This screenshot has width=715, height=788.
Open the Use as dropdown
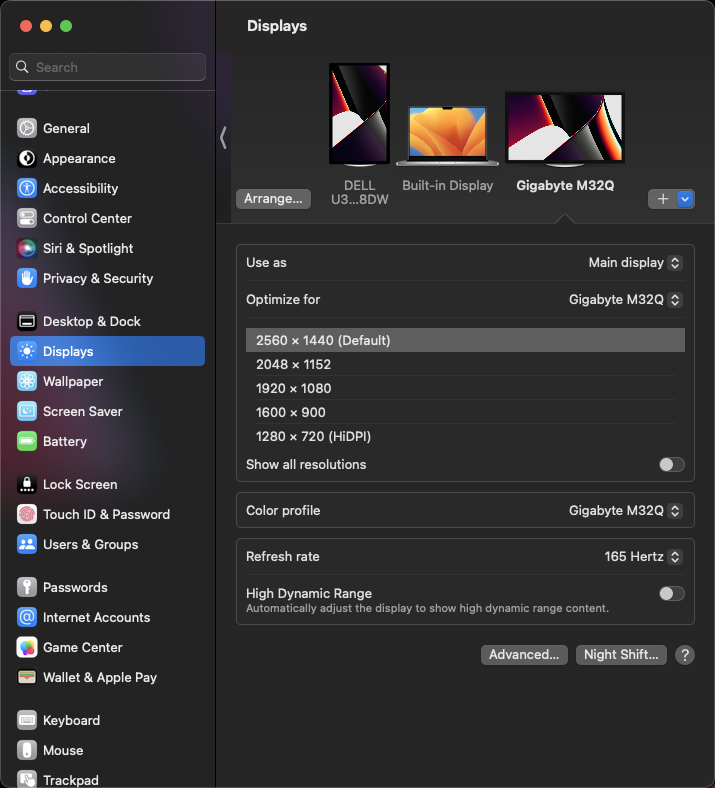pos(635,262)
